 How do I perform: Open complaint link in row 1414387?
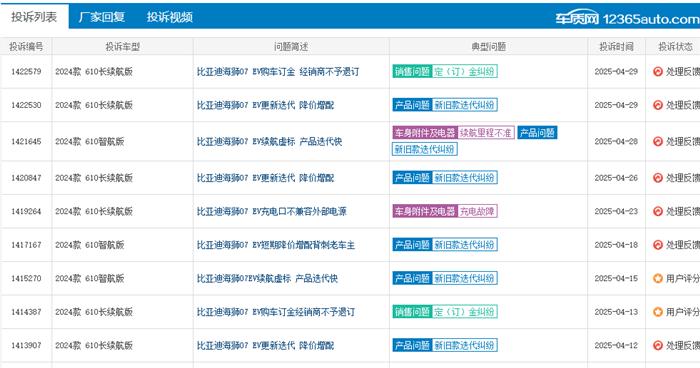tap(275, 312)
